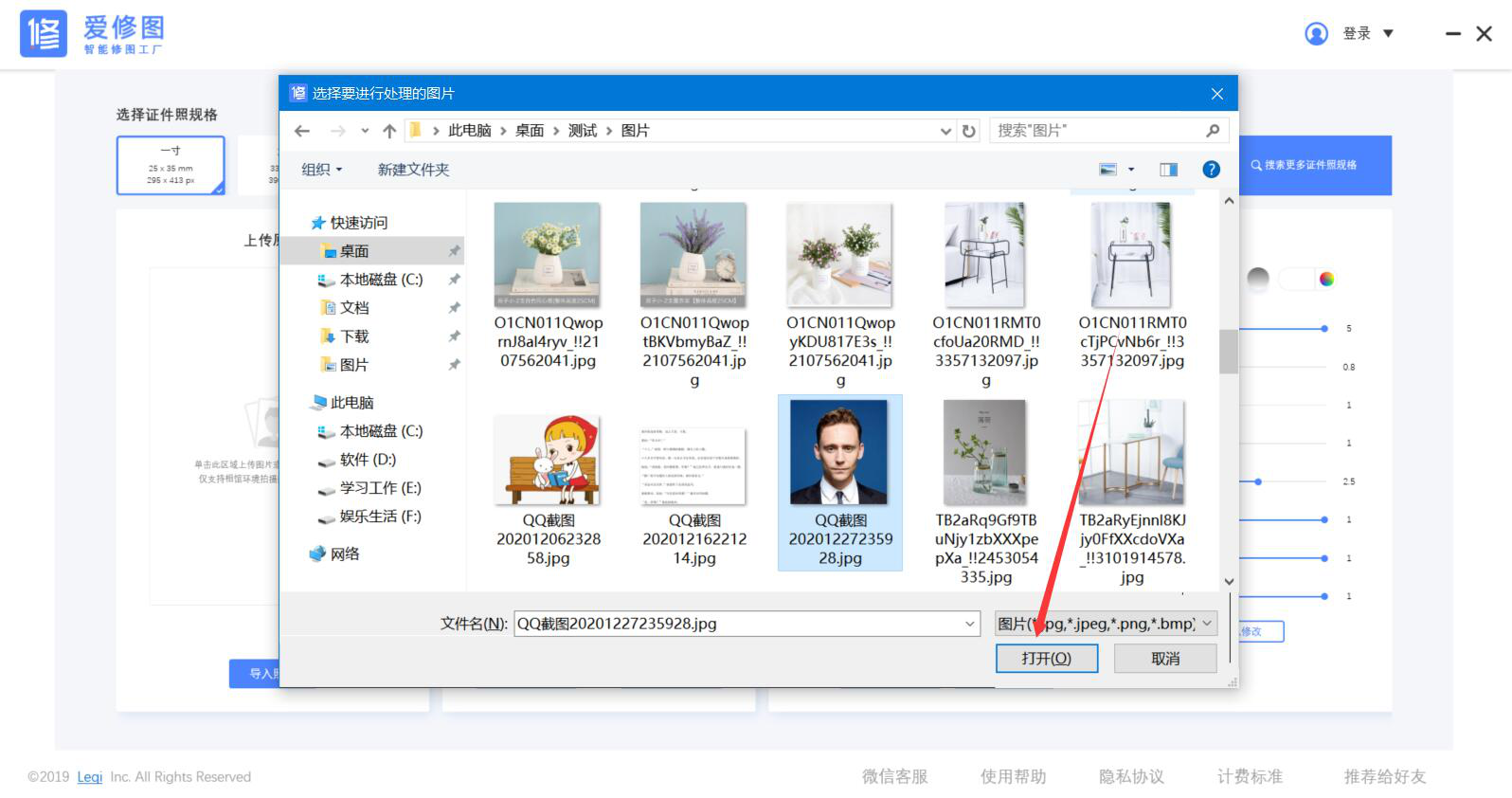This screenshot has width=1512, height=798.
Task: Click the slider handle with value 2.5
Action: pyautogui.click(x=1258, y=481)
